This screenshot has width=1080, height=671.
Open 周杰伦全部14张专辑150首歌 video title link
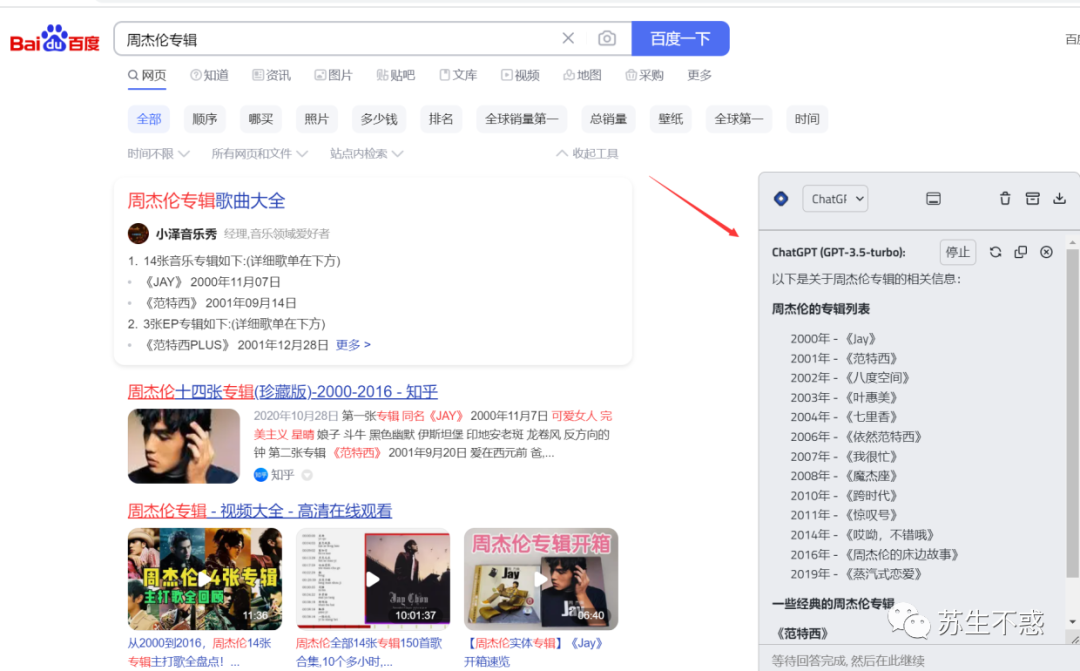click(368, 652)
